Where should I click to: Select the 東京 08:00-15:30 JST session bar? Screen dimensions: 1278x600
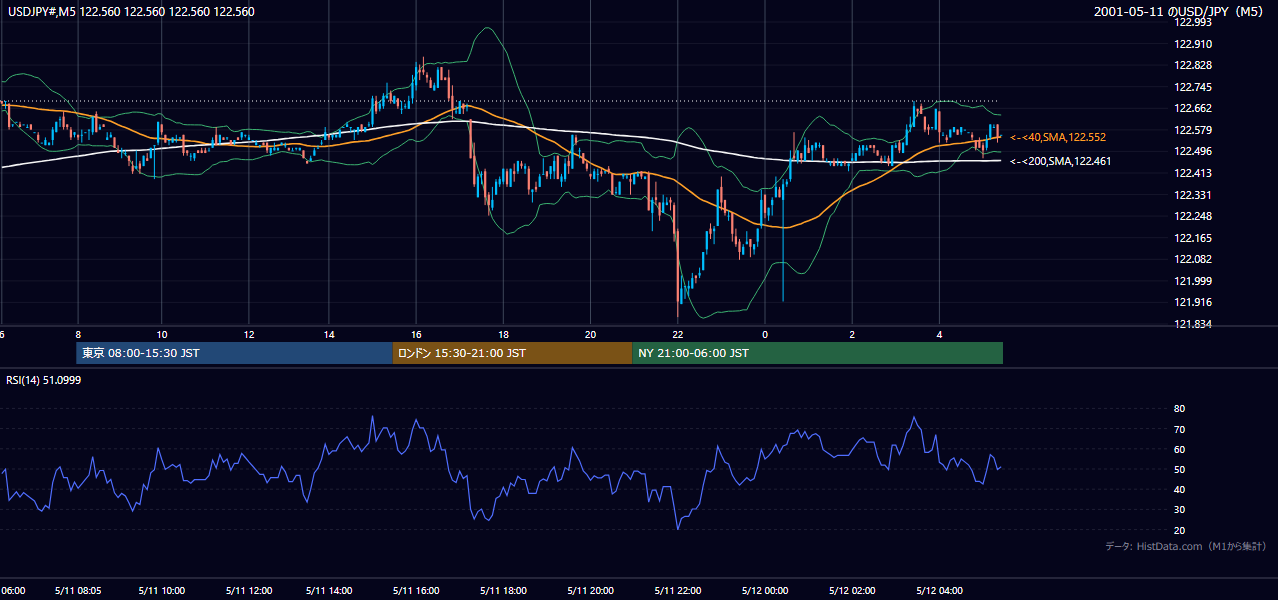click(x=234, y=353)
